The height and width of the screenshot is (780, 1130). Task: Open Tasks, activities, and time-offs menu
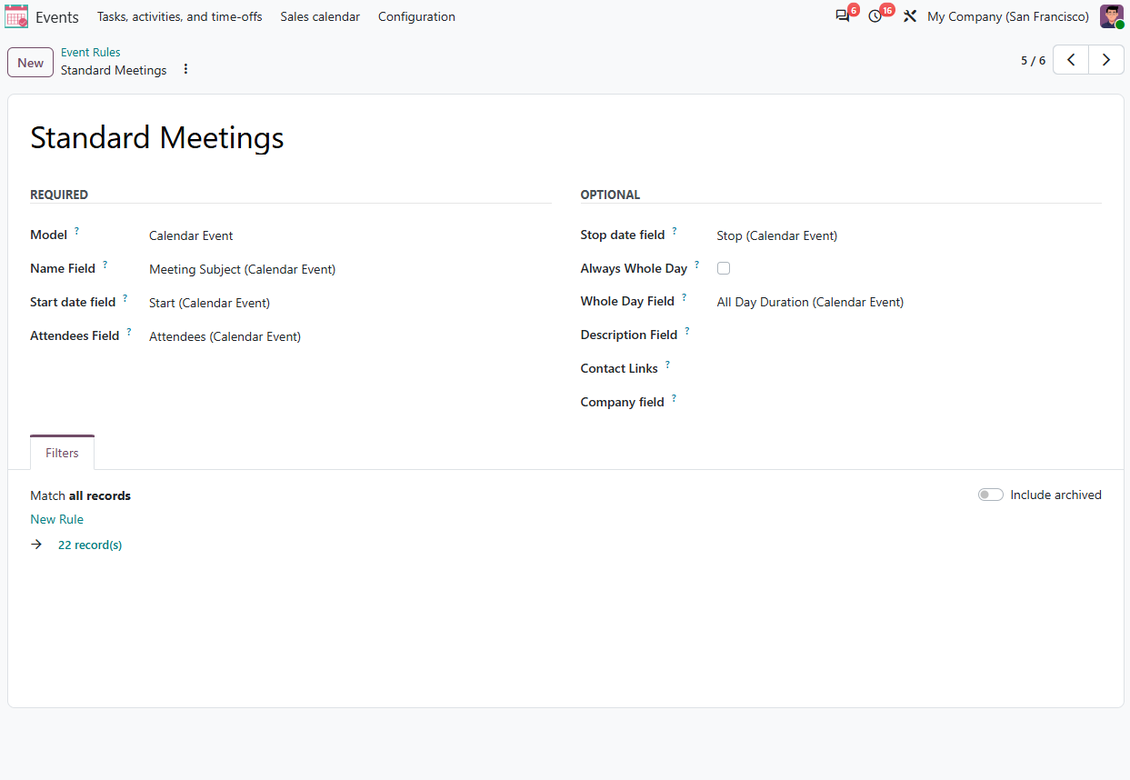coord(179,17)
